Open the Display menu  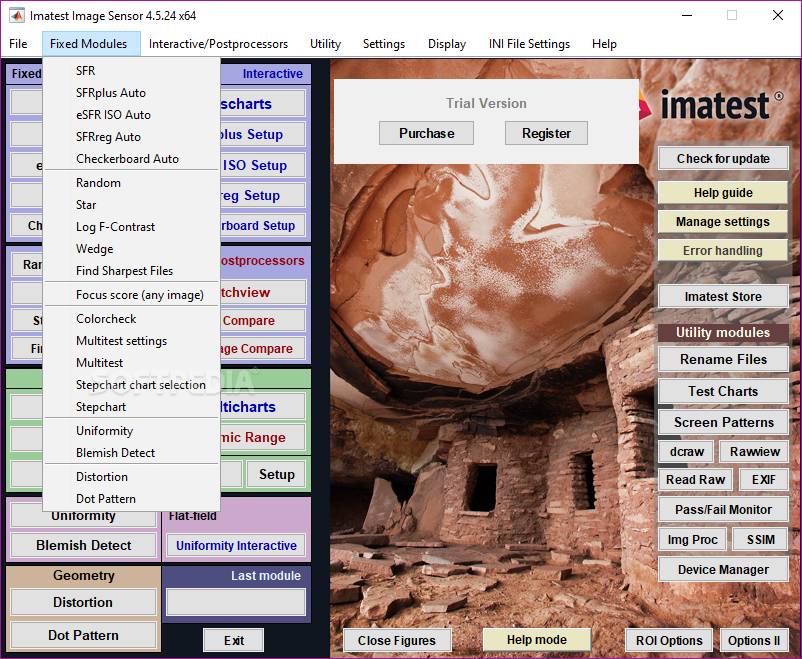tap(447, 44)
